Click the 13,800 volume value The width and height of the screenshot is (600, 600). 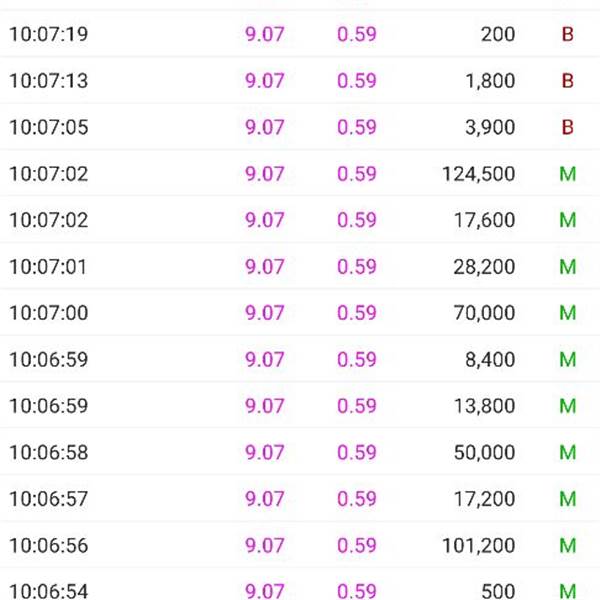(485, 406)
